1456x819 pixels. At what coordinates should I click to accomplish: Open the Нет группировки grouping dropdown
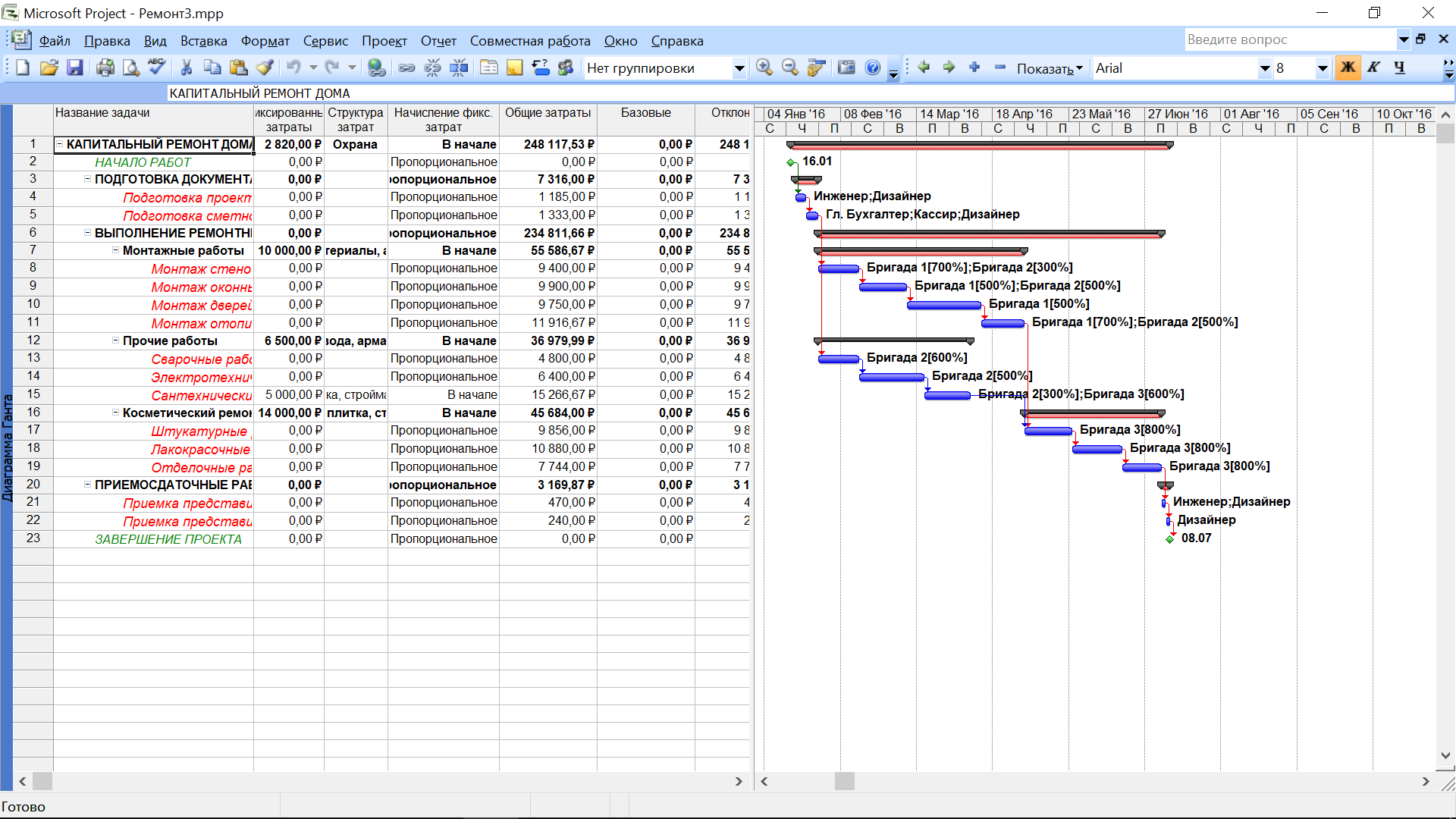(x=739, y=68)
